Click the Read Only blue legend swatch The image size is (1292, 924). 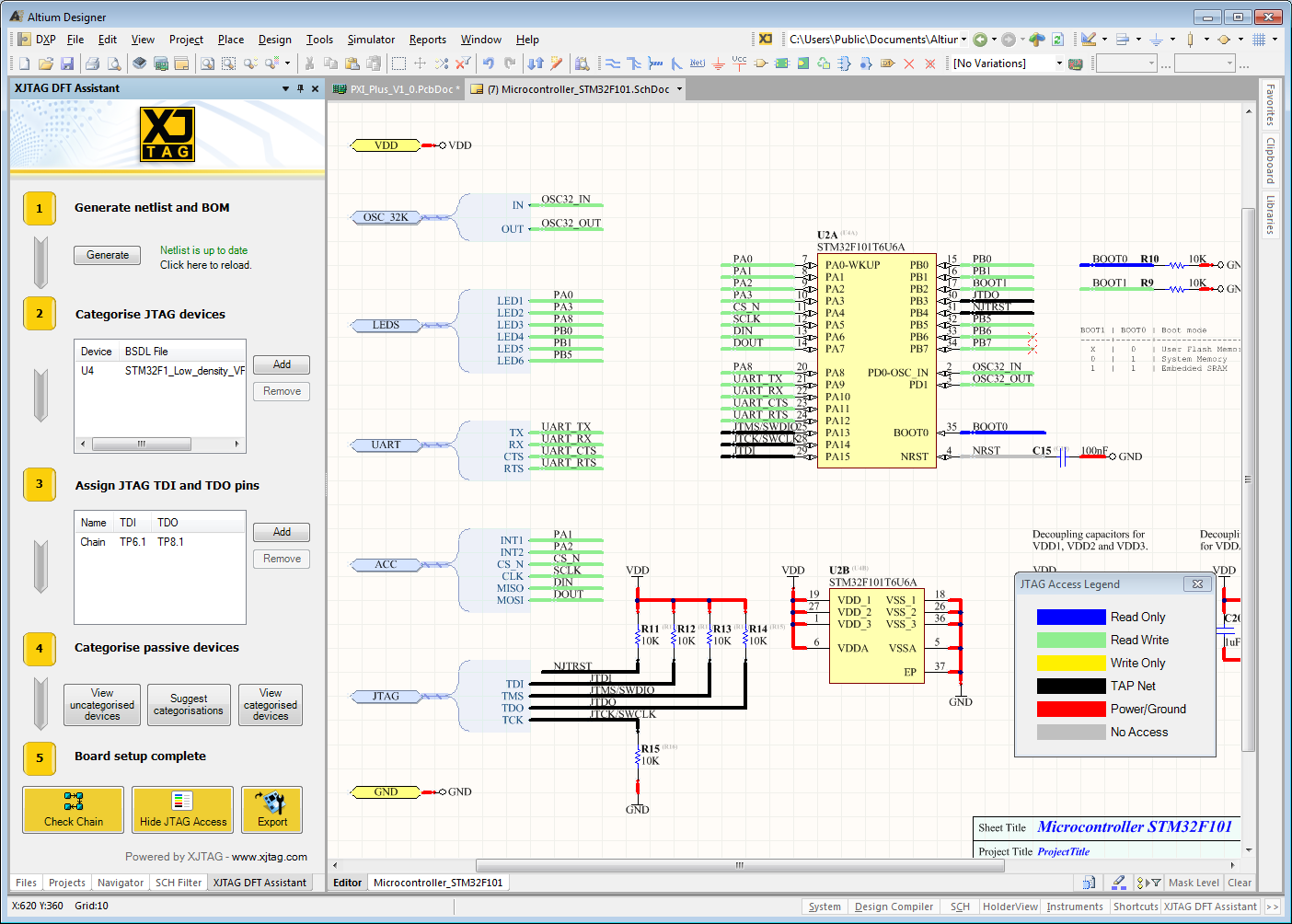(1071, 617)
